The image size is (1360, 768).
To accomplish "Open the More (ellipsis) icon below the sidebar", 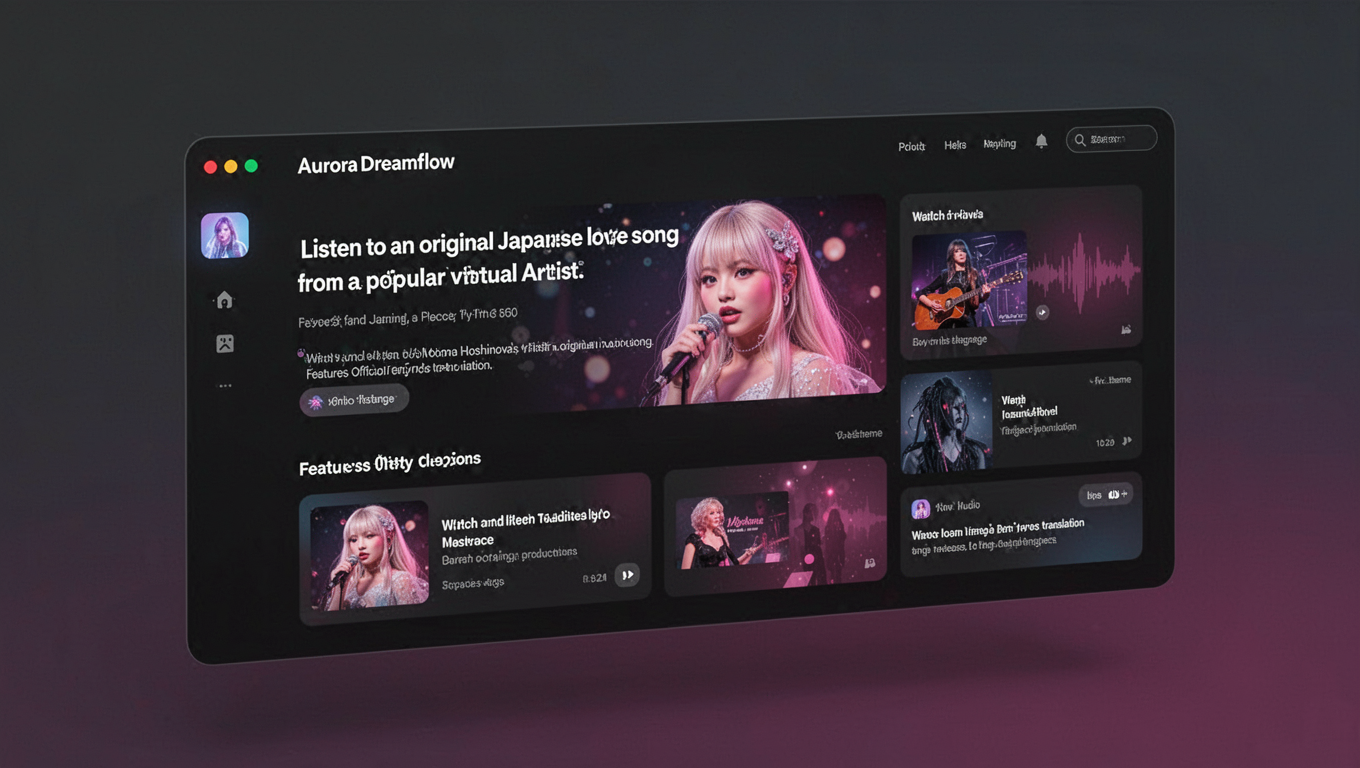I will click(225, 385).
